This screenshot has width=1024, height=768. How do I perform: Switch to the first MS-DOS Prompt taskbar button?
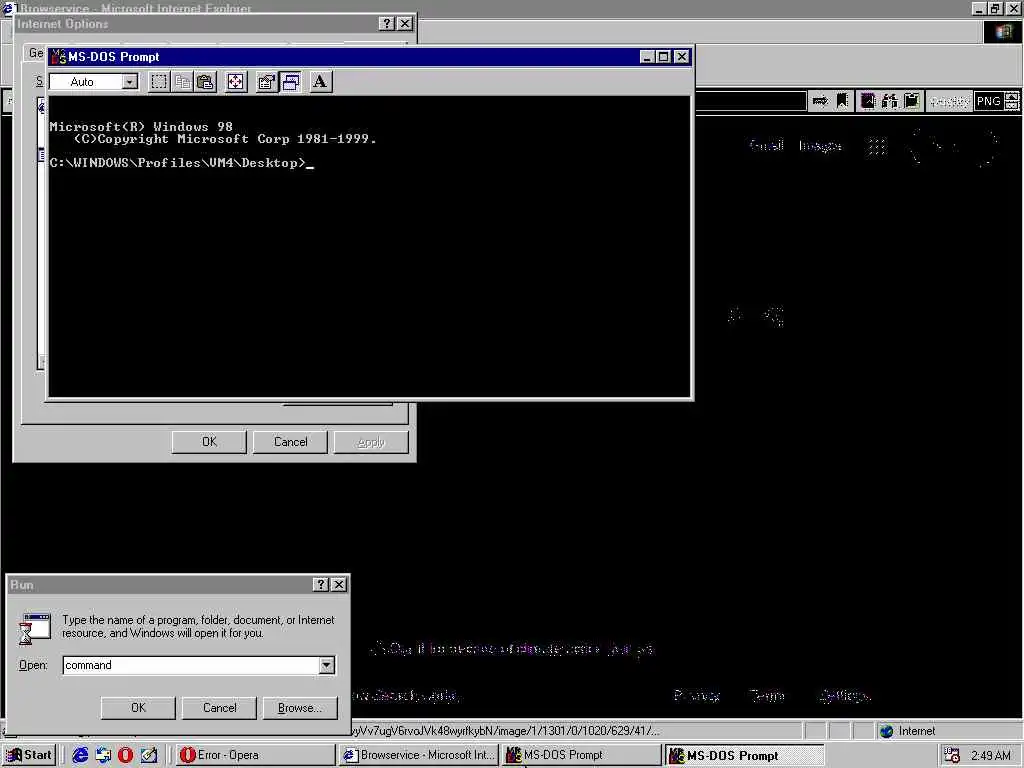[582, 755]
